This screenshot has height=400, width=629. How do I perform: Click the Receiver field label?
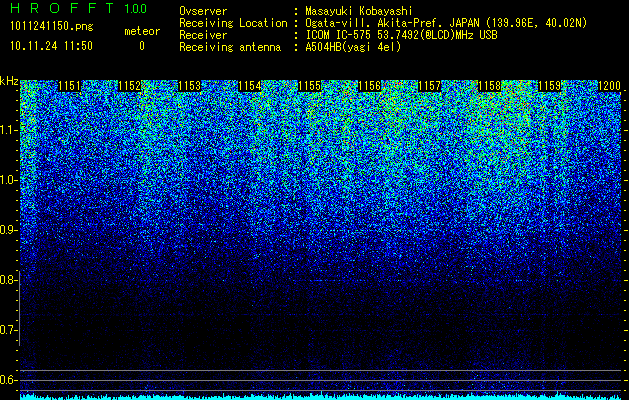pos(203,35)
